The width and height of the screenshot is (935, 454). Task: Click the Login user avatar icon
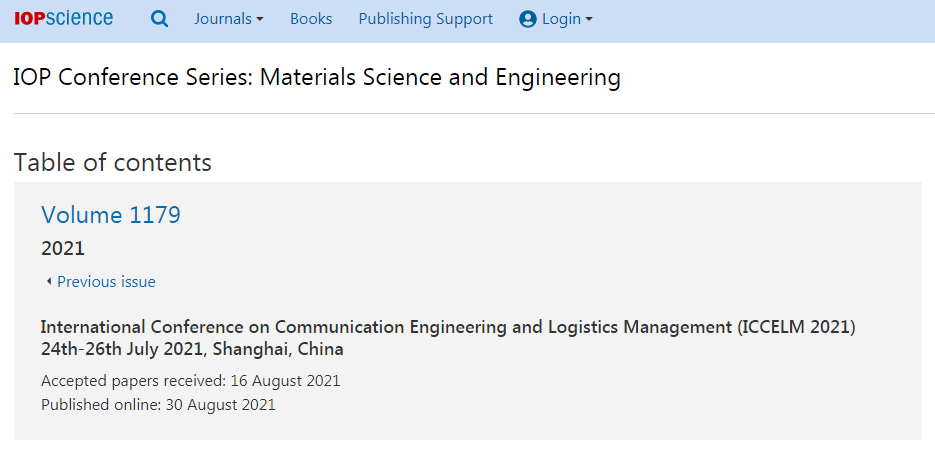point(528,19)
